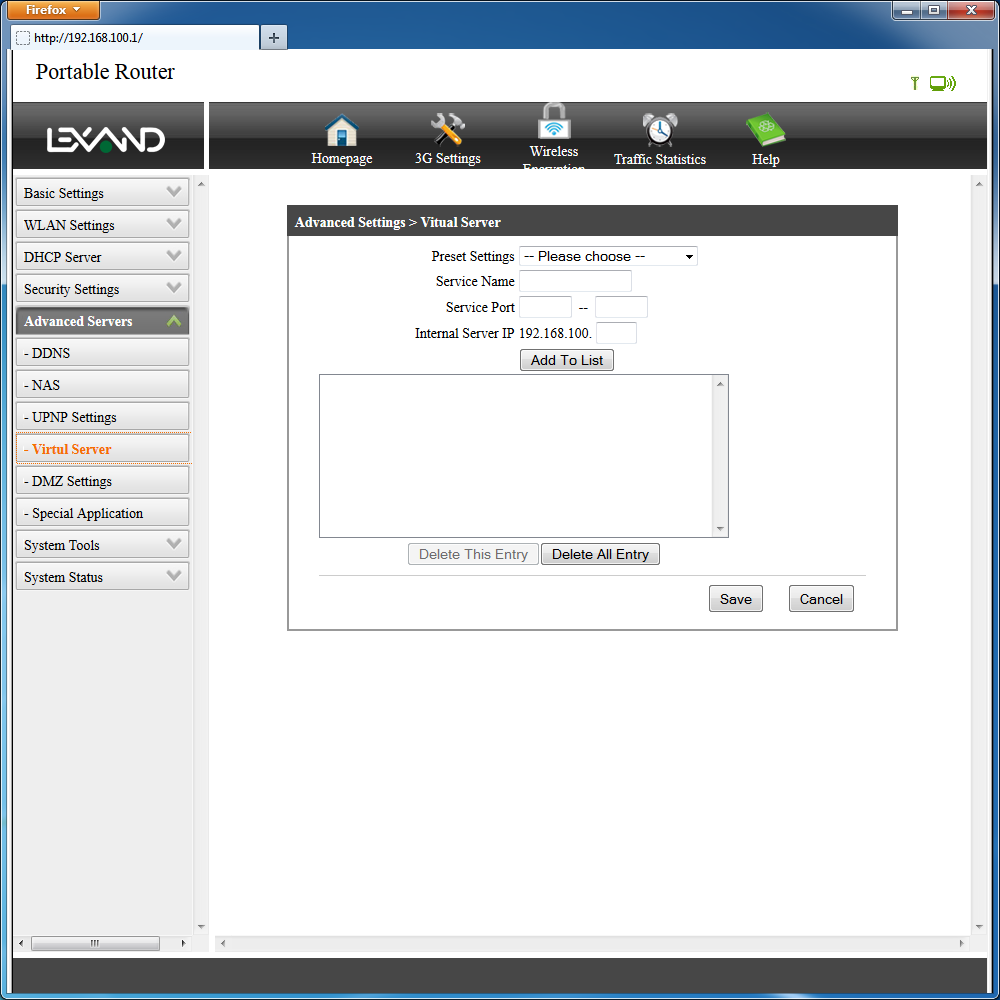
Task: Open a new Firefox tab
Action: pyautogui.click(x=274, y=38)
